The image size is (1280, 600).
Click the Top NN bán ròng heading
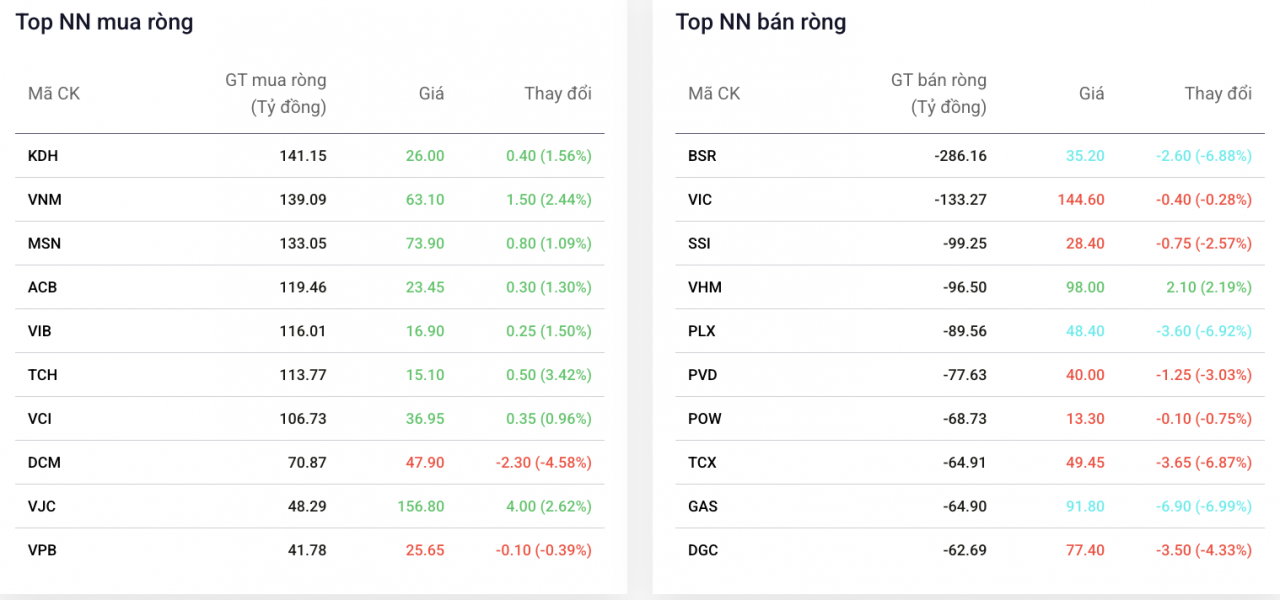(x=762, y=21)
